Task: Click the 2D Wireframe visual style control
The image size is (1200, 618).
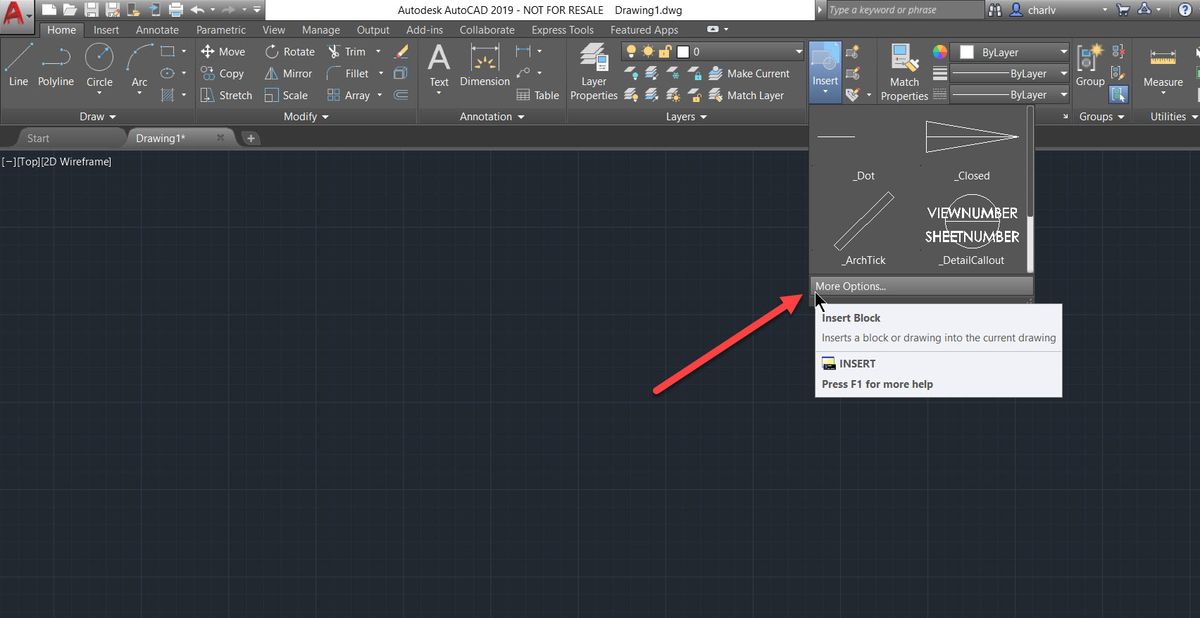Action: coord(77,161)
